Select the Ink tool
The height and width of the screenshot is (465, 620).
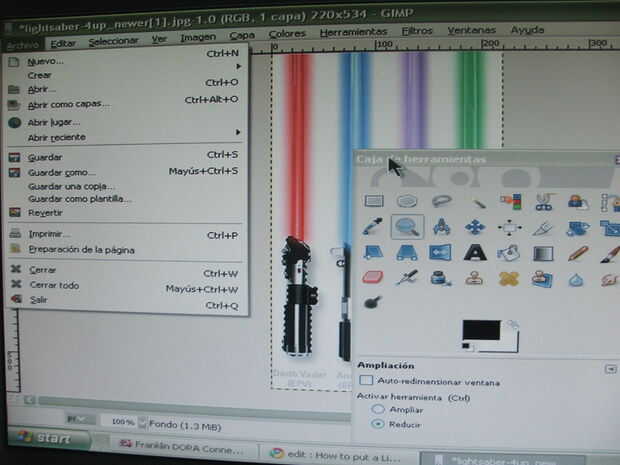pos(440,278)
